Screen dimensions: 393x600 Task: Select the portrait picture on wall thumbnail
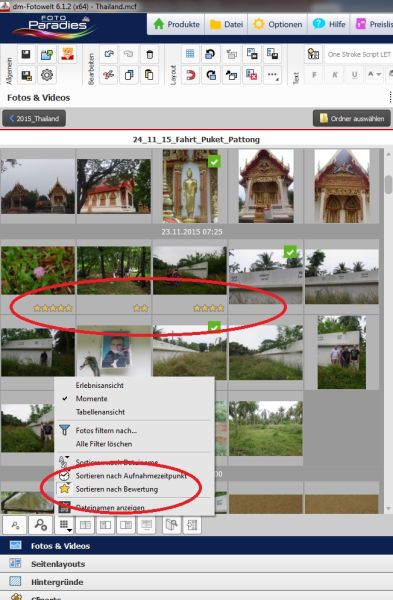click(x=114, y=351)
